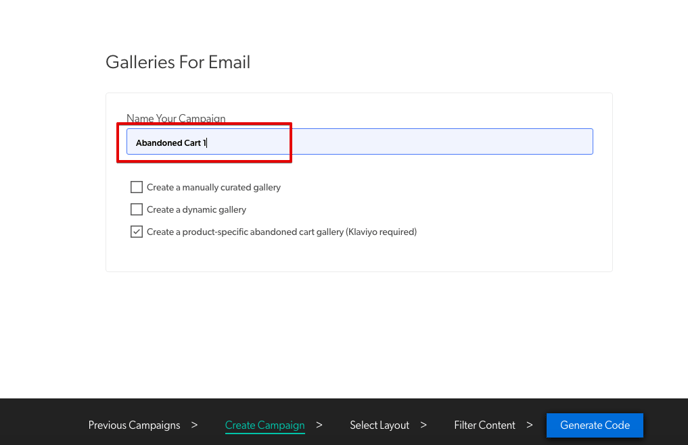
Task: Focus the Name Your Campaign input field
Action: click(360, 142)
